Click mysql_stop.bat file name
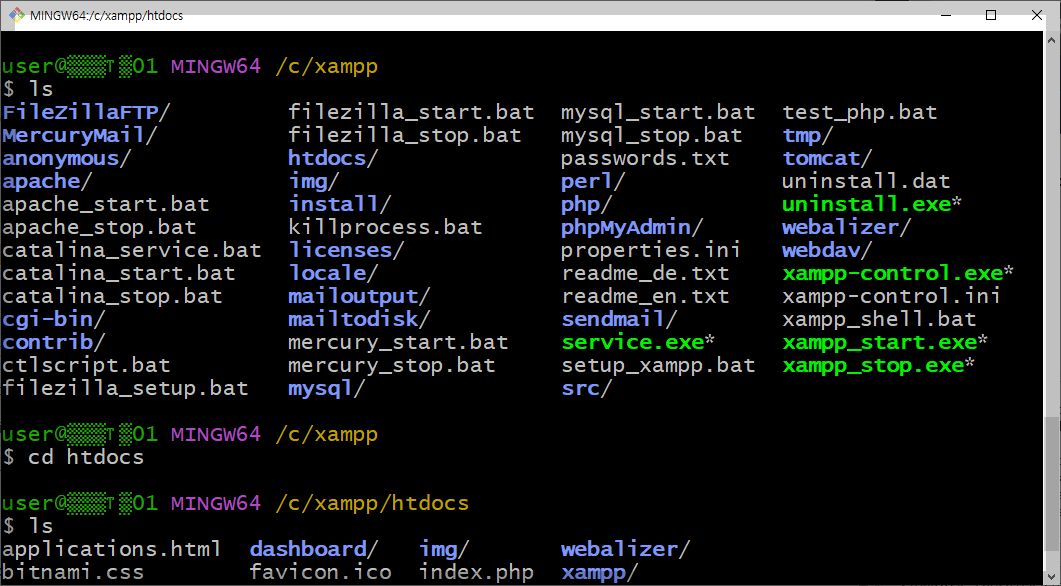Image resolution: width=1061 pixels, height=586 pixels. pos(652,135)
